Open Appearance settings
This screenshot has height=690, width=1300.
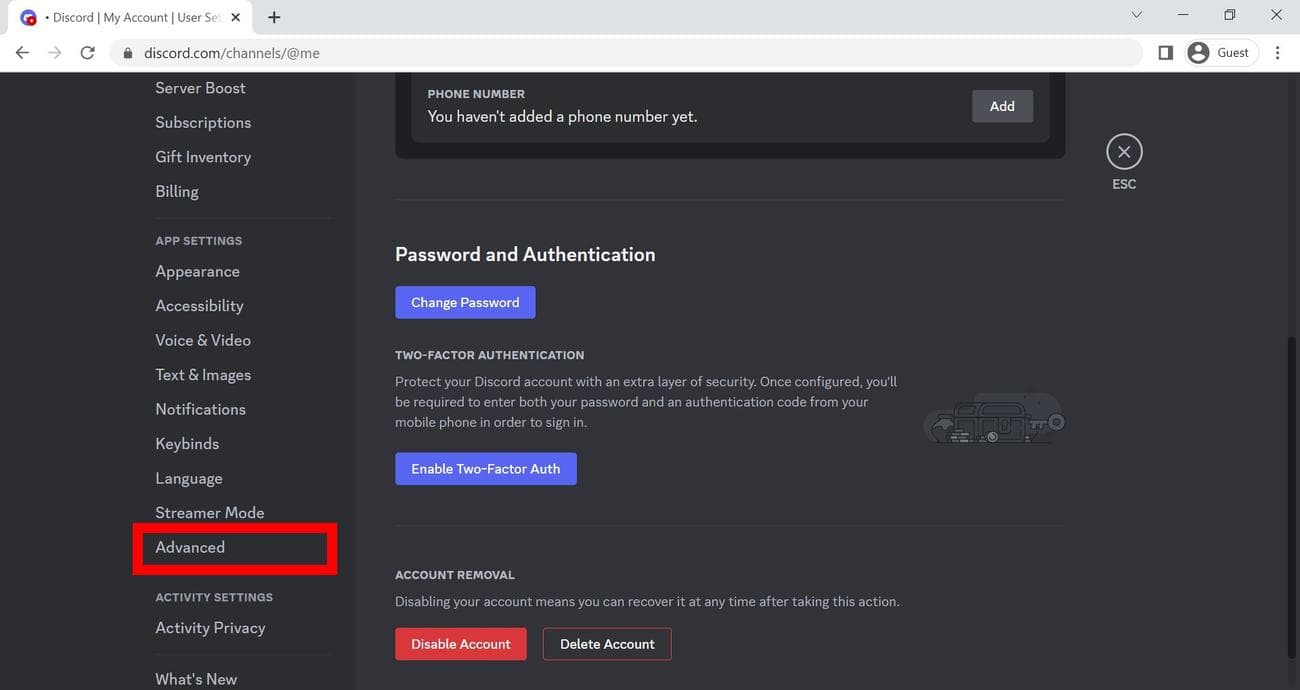click(197, 271)
